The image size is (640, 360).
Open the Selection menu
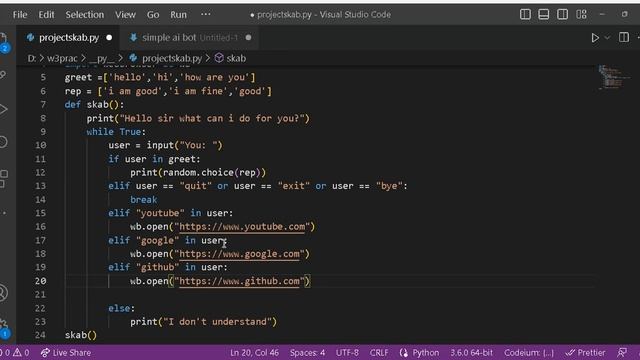[84, 15]
